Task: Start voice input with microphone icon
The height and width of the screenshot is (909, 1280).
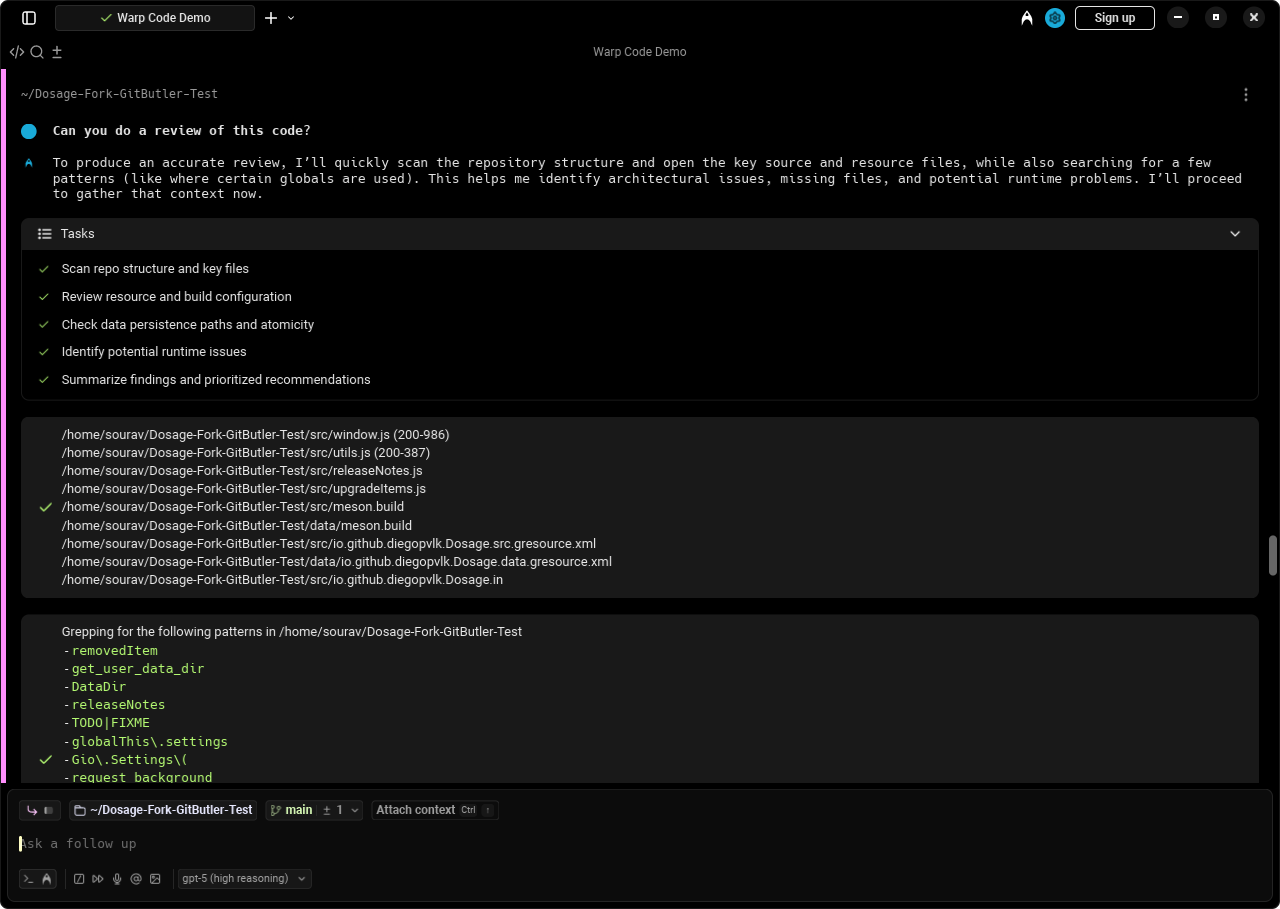Action: (x=117, y=879)
